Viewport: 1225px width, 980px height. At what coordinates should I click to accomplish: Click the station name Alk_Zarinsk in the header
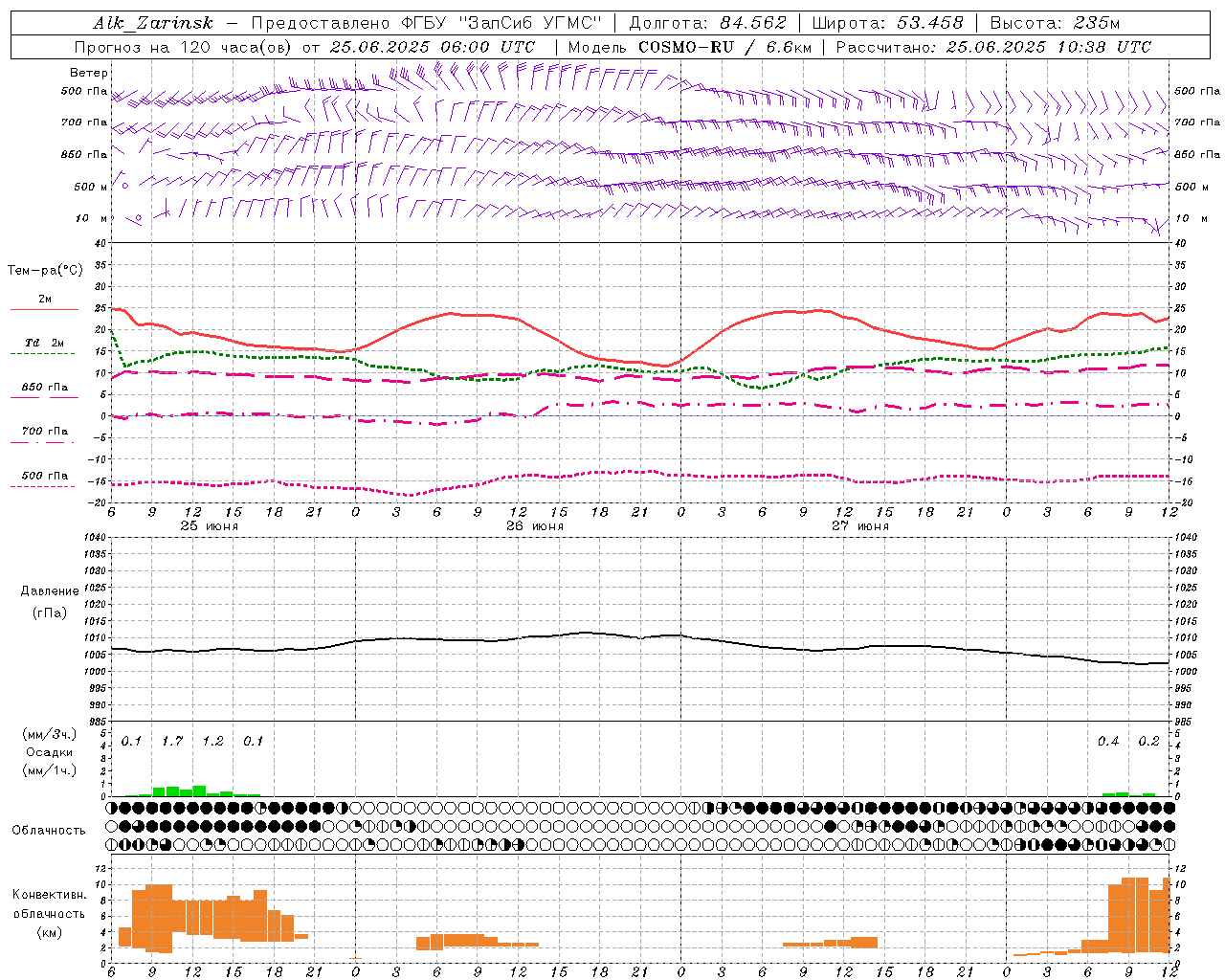(153, 23)
